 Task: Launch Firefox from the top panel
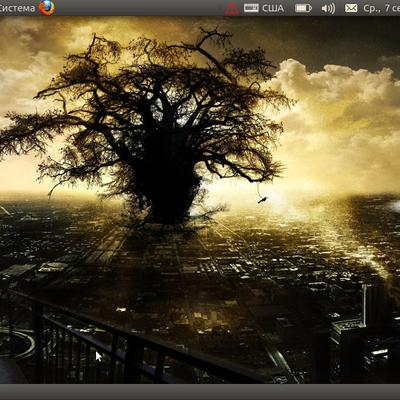click(47, 8)
